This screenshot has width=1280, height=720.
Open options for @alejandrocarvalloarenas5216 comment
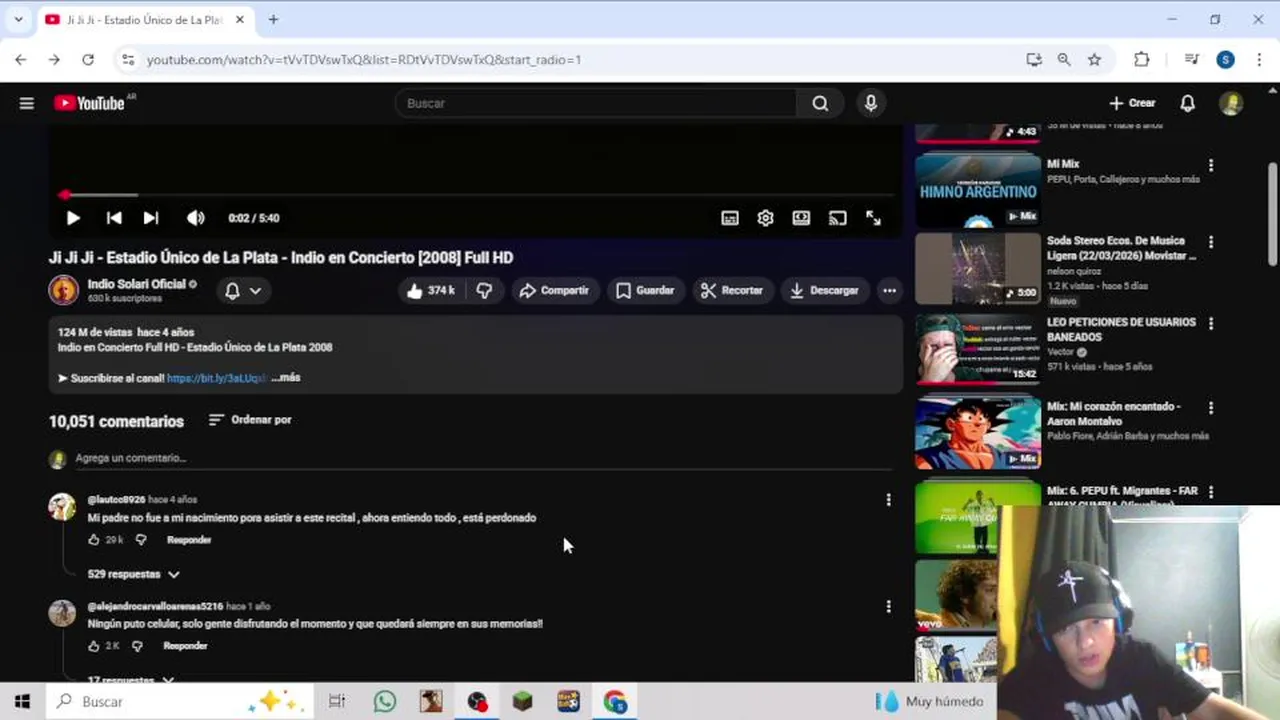[888, 606]
